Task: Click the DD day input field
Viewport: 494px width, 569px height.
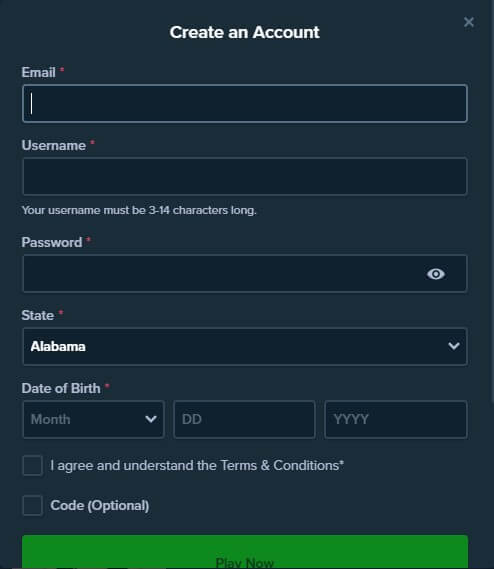Action: [x=244, y=419]
